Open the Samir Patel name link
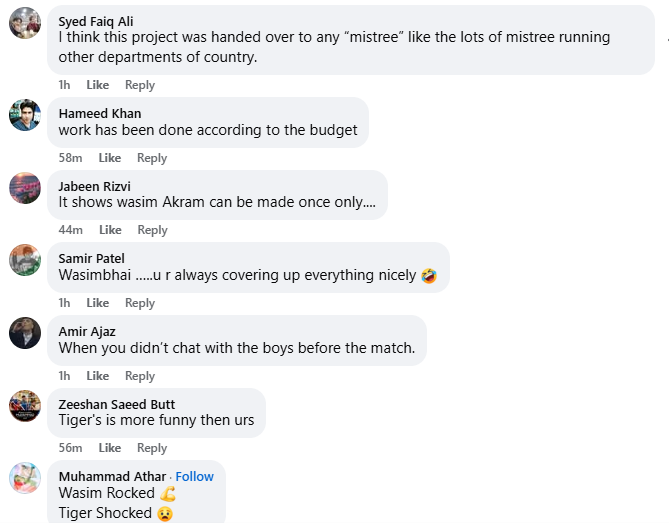Image resolution: width=669 pixels, height=523 pixels. coord(91,259)
